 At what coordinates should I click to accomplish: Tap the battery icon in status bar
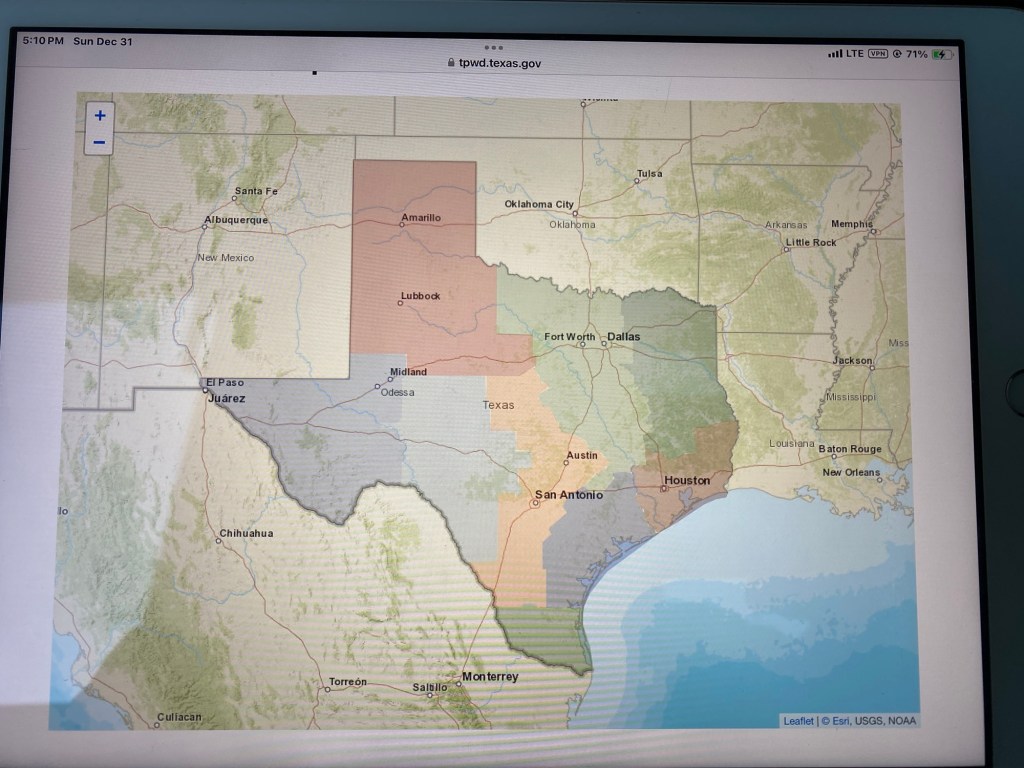click(x=941, y=54)
